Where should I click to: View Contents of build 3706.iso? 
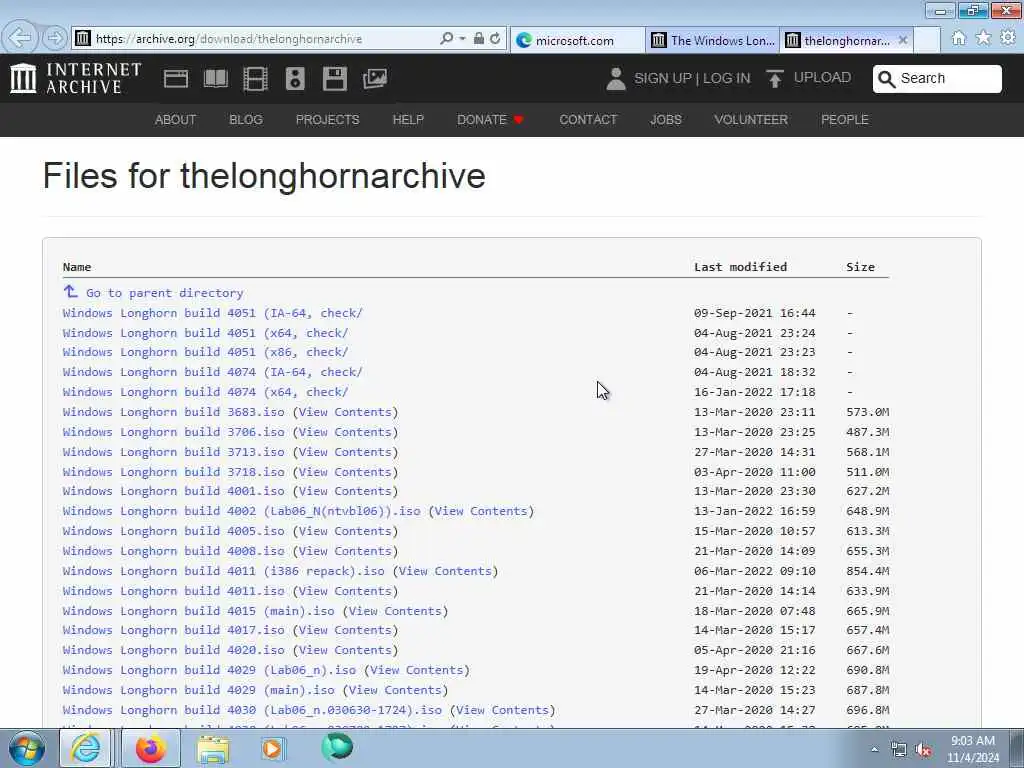(x=345, y=432)
